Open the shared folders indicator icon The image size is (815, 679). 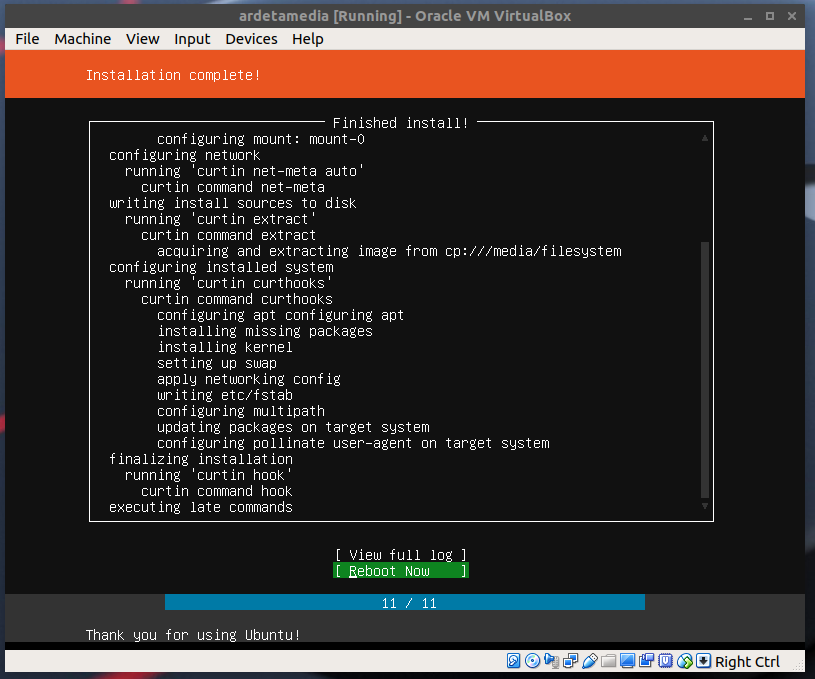(x=608, y=661)
